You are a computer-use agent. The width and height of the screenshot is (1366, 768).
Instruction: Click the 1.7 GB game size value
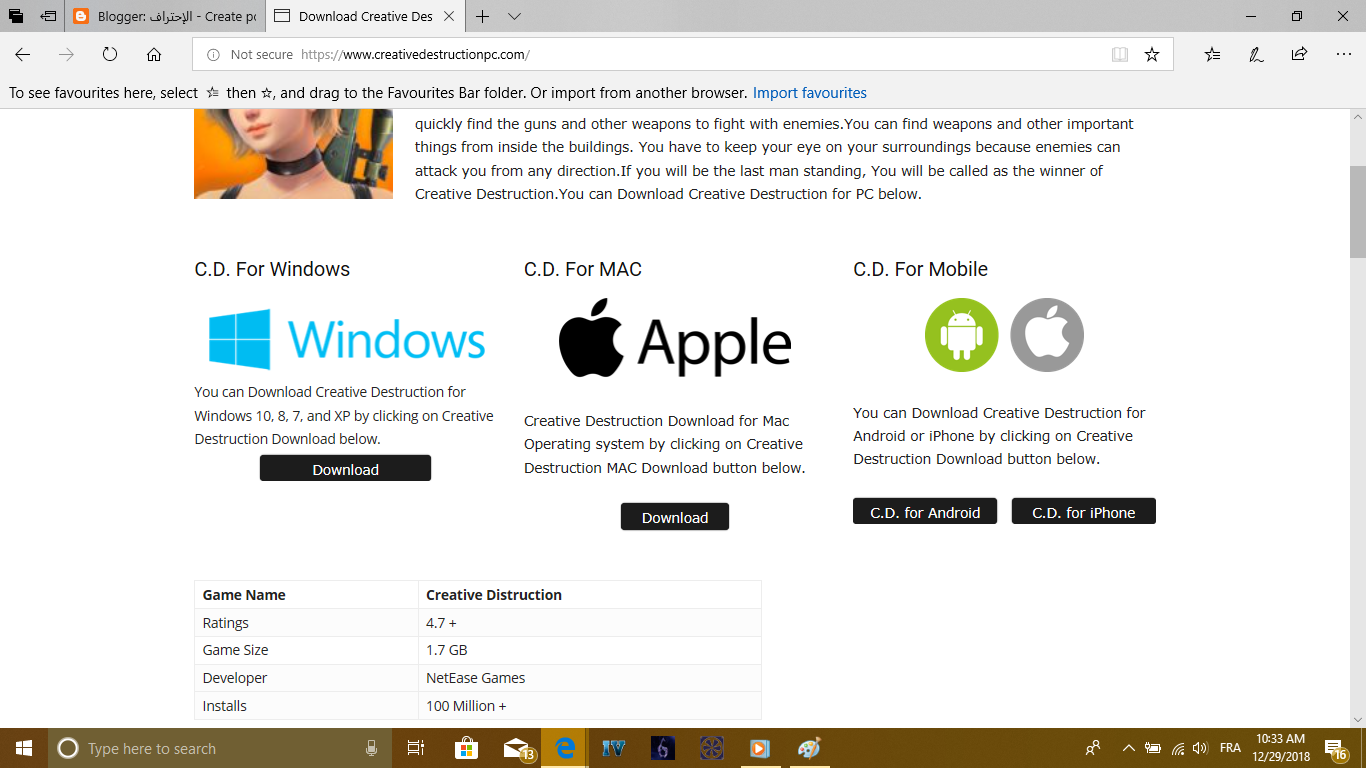pos(590,650)
